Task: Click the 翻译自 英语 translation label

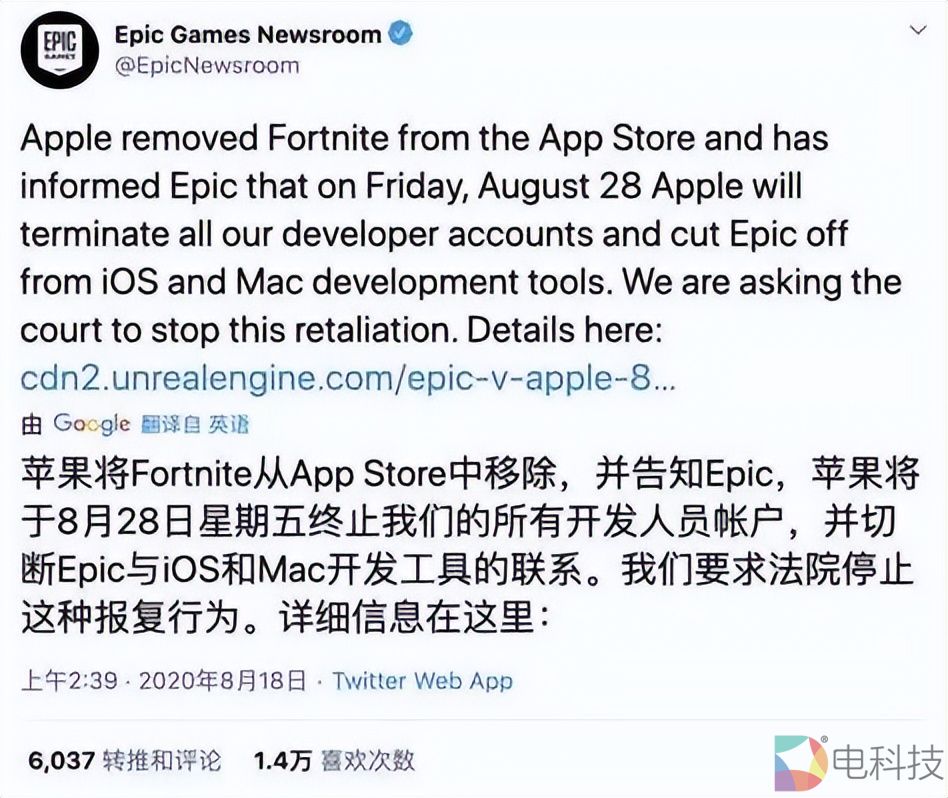Action: coord(195,424)
